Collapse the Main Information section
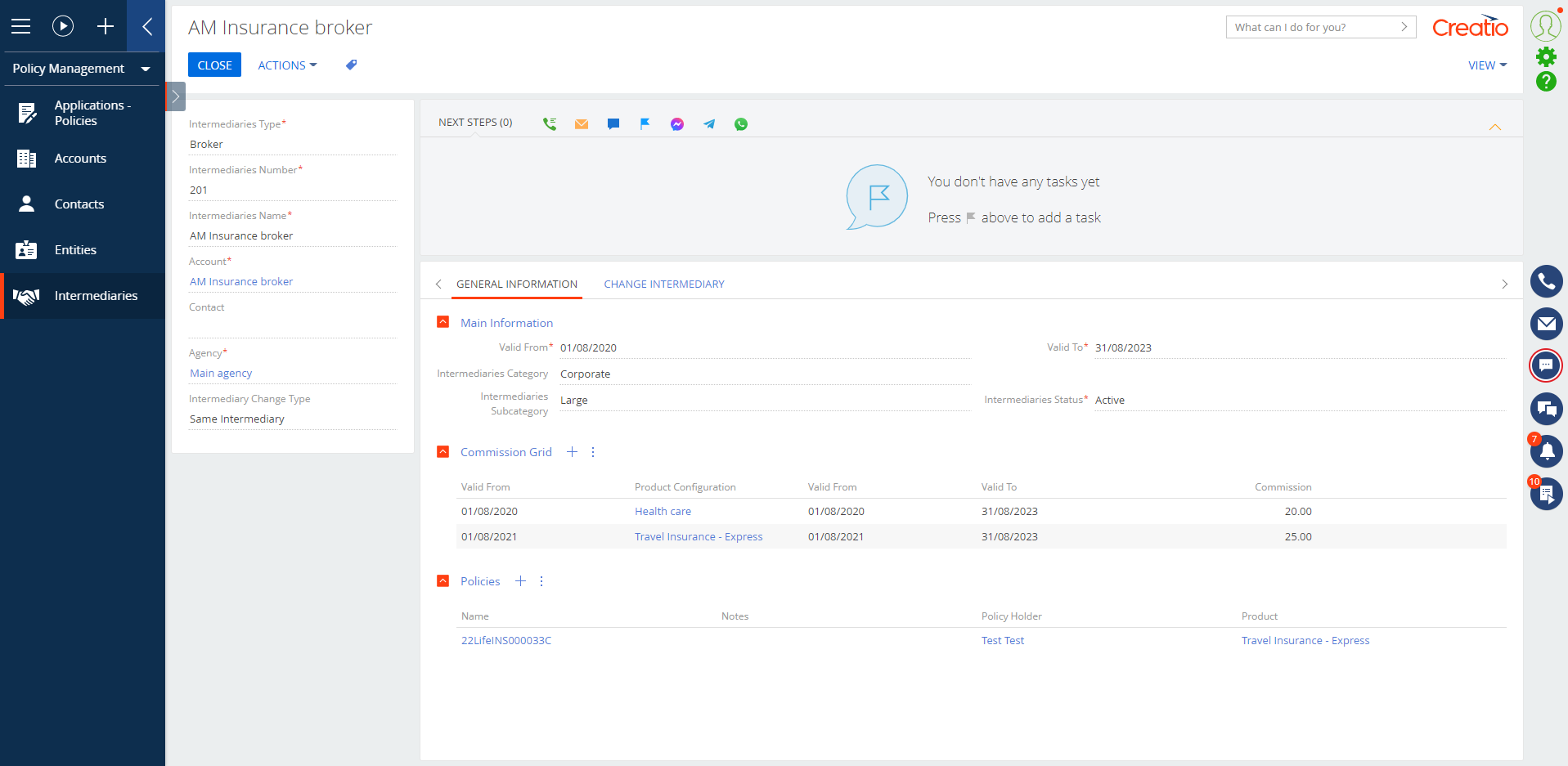Image resolution: width=1568 pixels, height=766 pixels. (x=443, y=321)
